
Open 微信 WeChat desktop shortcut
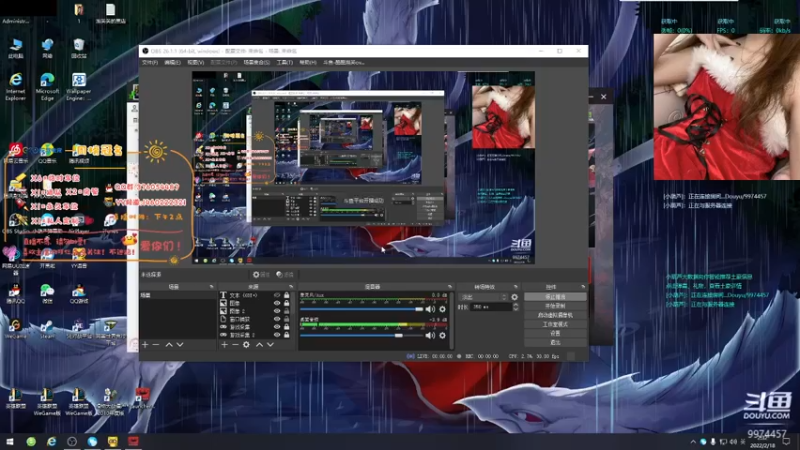47,293
